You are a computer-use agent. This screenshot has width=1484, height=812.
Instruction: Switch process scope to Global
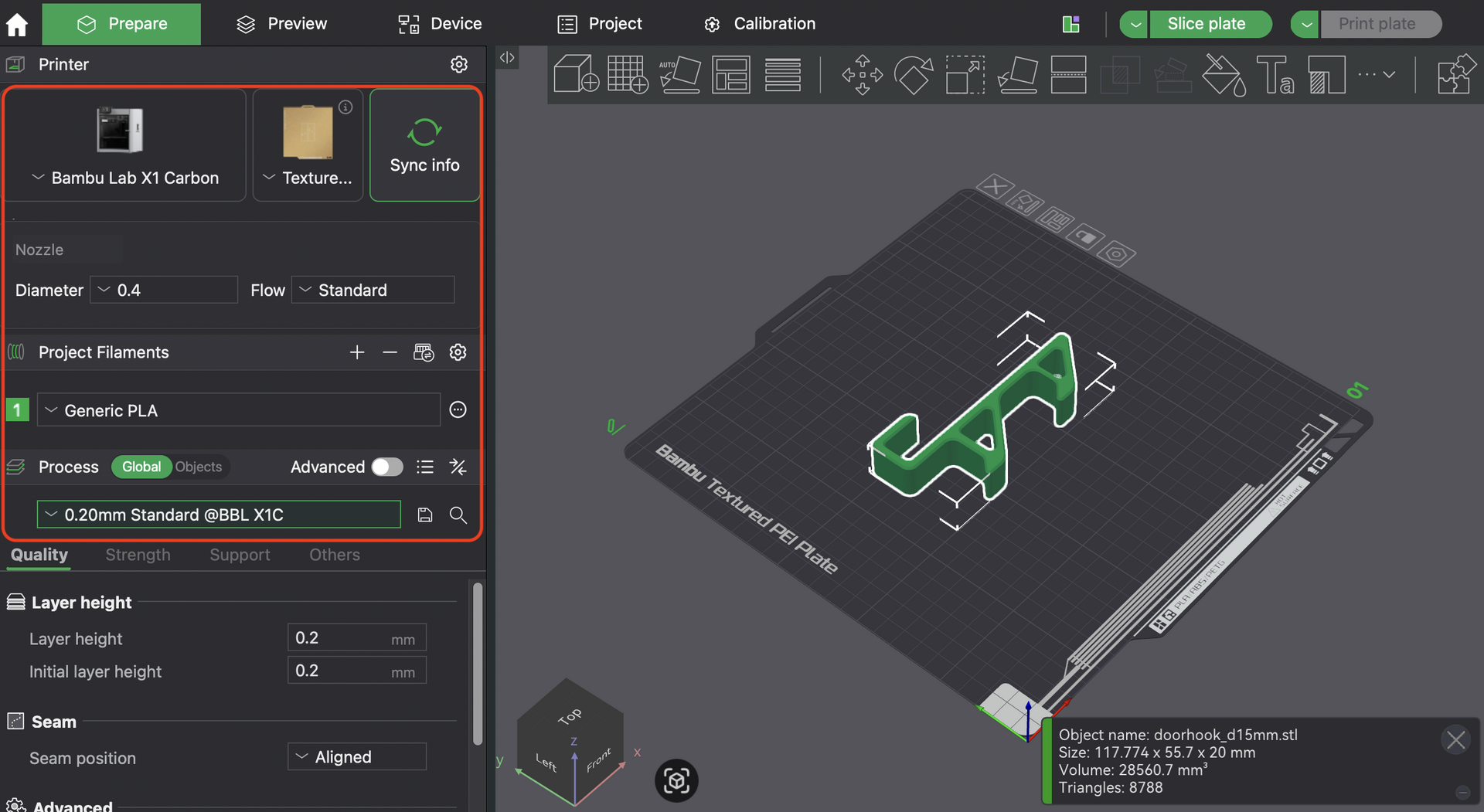[x=141, y=467]
